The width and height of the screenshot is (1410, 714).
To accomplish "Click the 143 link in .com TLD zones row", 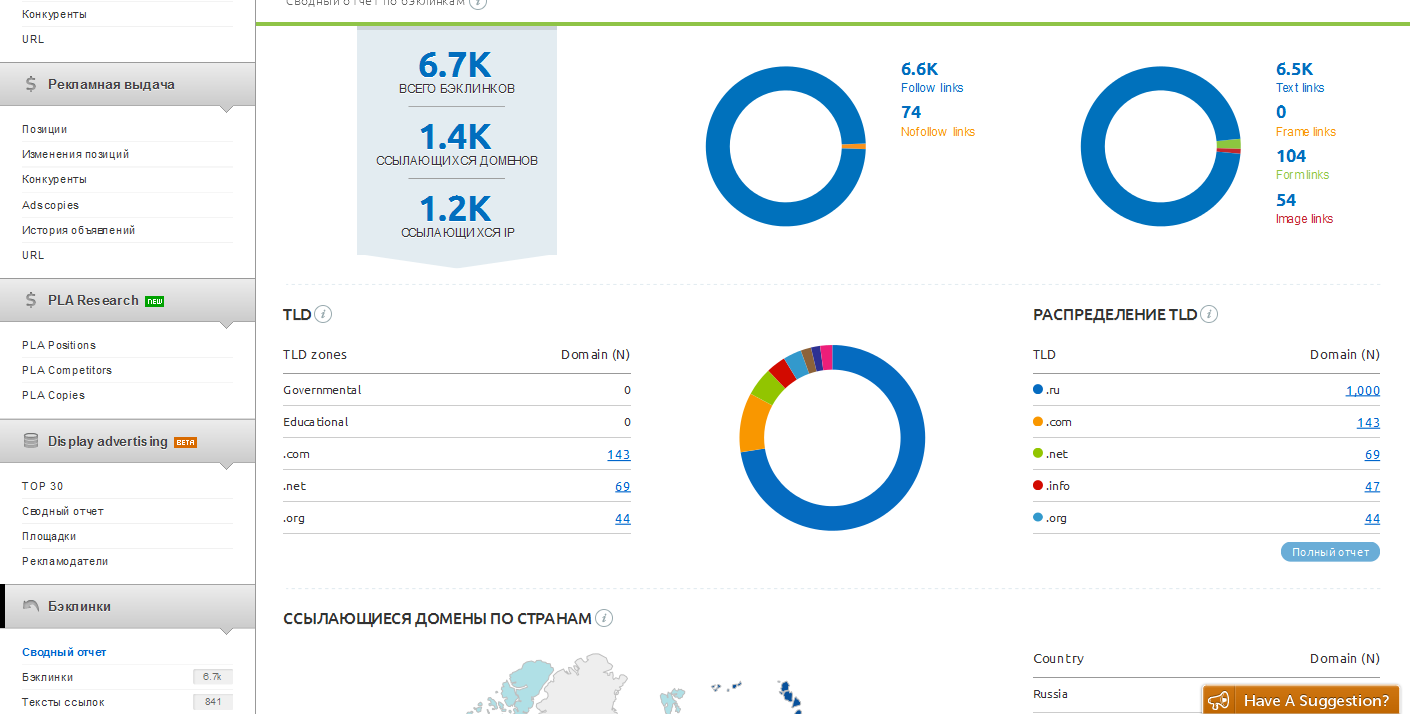I will (x=618, y=455).
